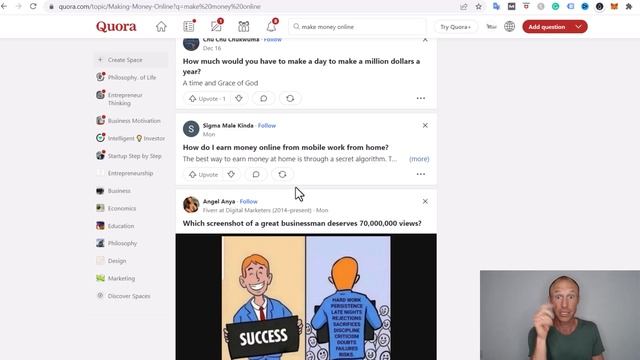640x360 pixels.
Task: Comment on the Sigma Male Kinda answer
Action: [x=256, y=174]
